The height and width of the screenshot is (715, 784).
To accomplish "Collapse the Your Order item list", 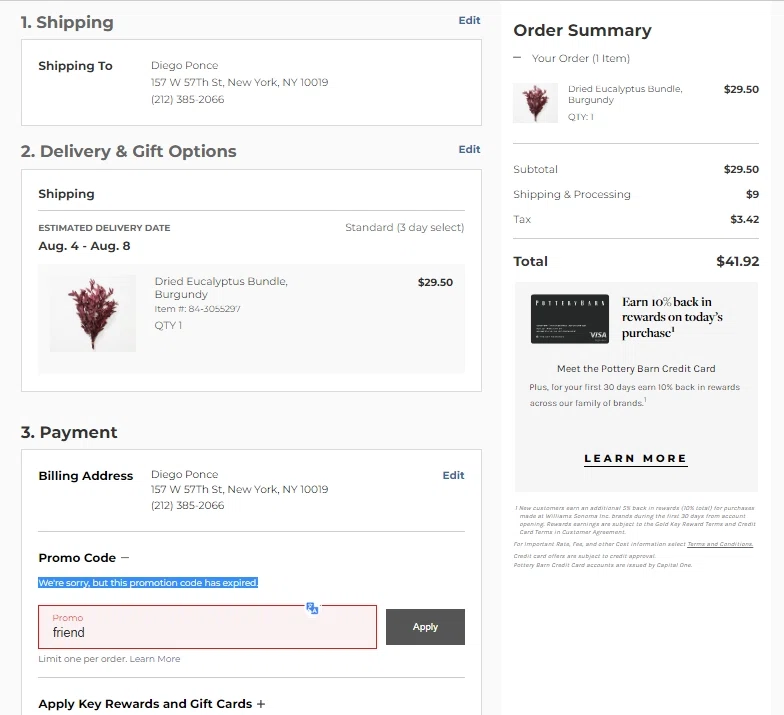I will tap(517, 58).
